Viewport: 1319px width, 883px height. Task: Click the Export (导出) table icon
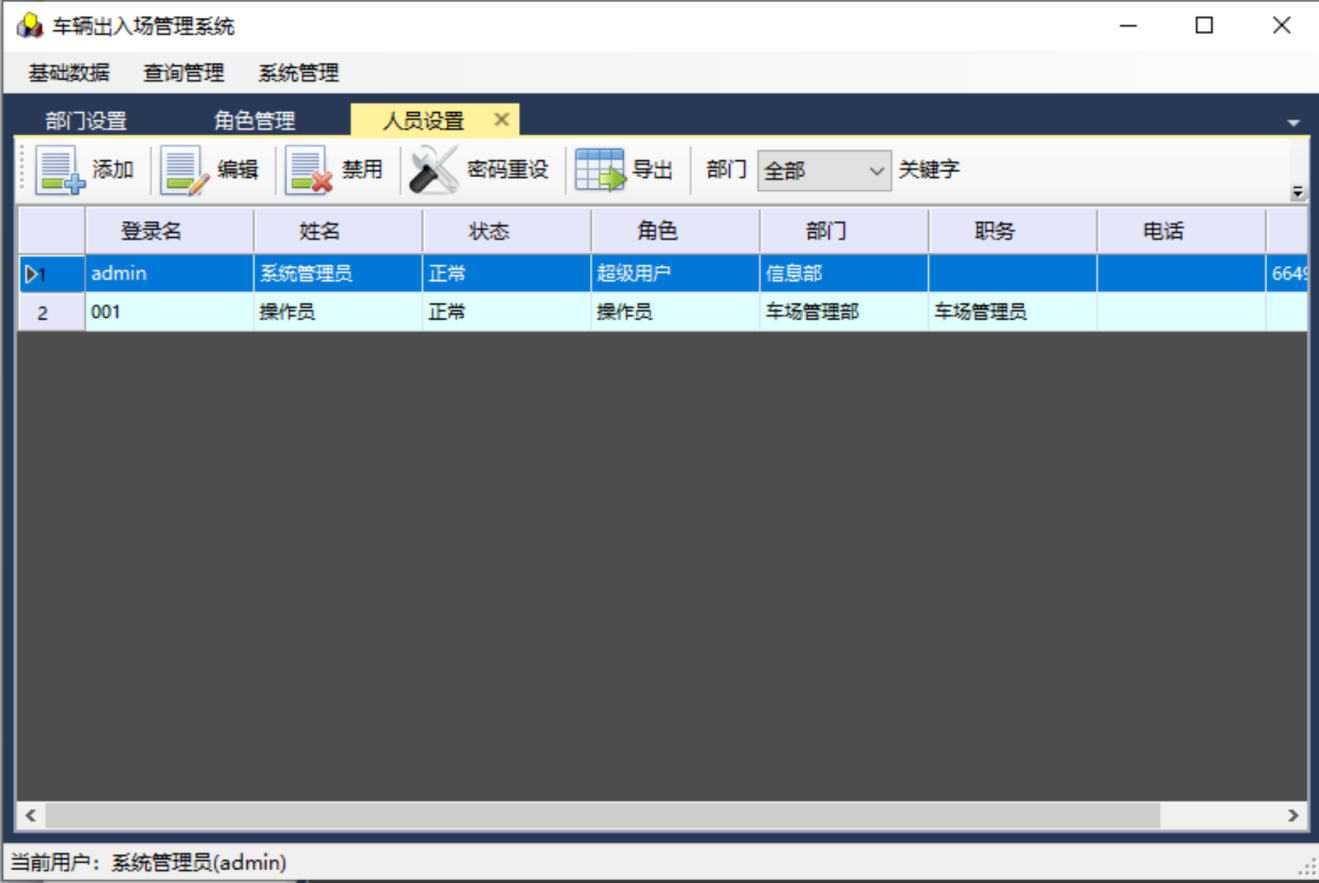[599, 170]
